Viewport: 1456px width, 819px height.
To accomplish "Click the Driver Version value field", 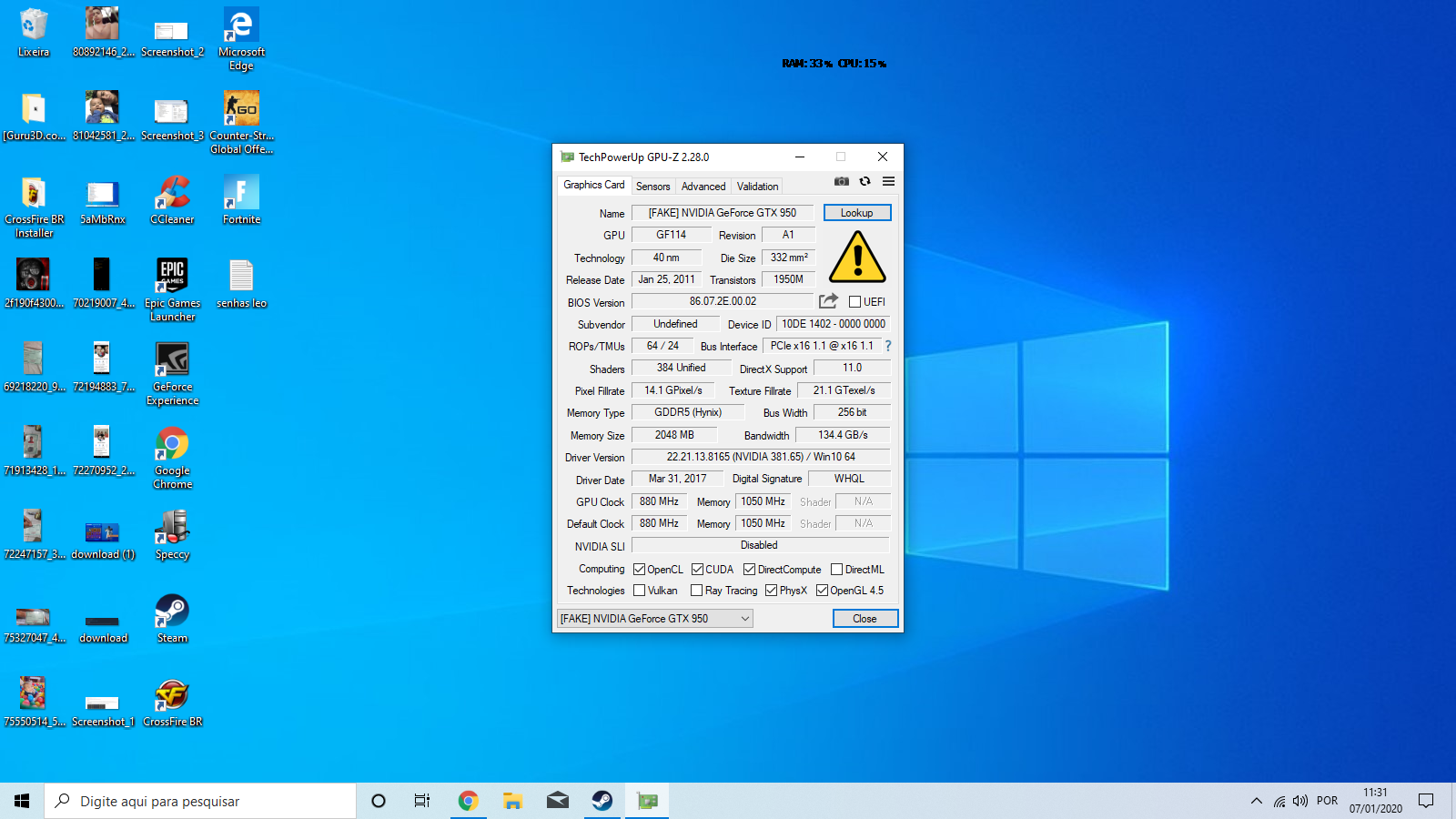I will coord(761,457).
